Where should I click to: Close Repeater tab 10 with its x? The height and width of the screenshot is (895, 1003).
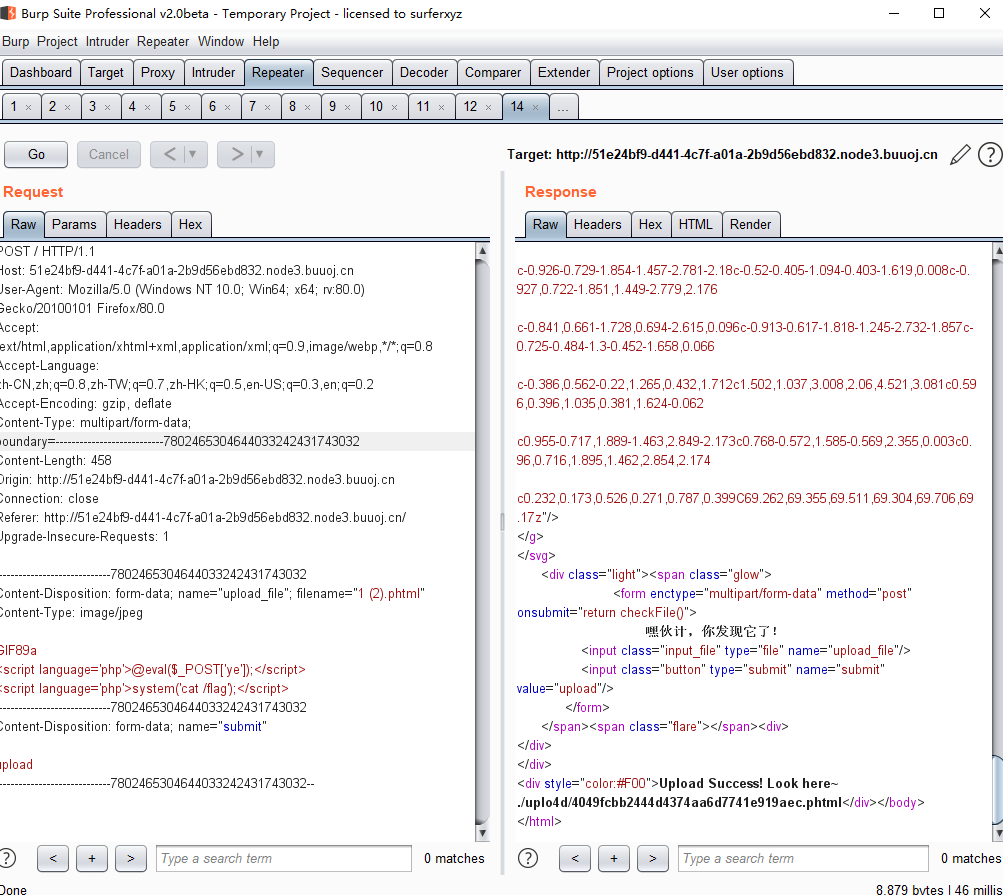(395, 107)
